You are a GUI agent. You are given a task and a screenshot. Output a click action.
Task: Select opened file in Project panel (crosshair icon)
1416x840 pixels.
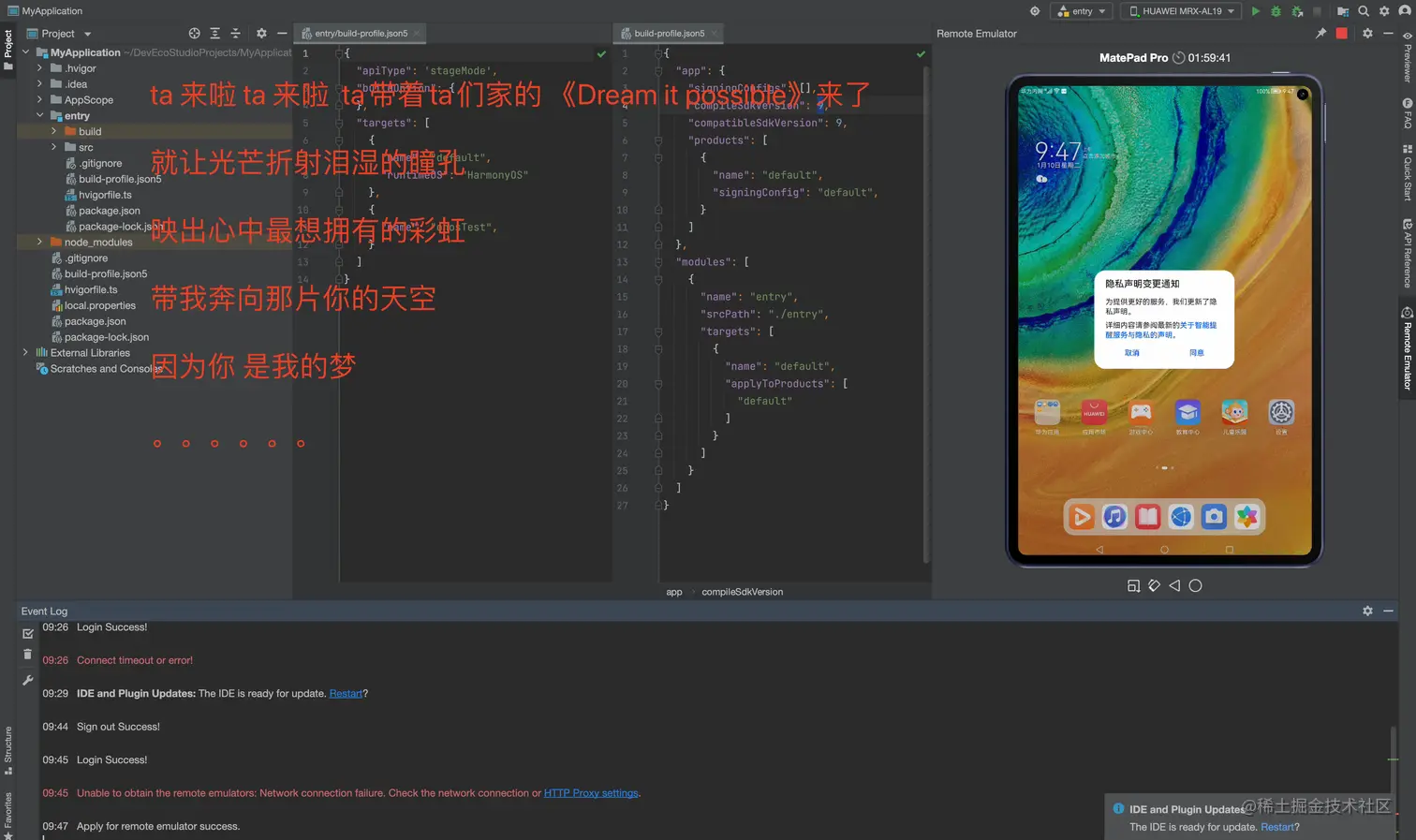click(x=194, y=34)
